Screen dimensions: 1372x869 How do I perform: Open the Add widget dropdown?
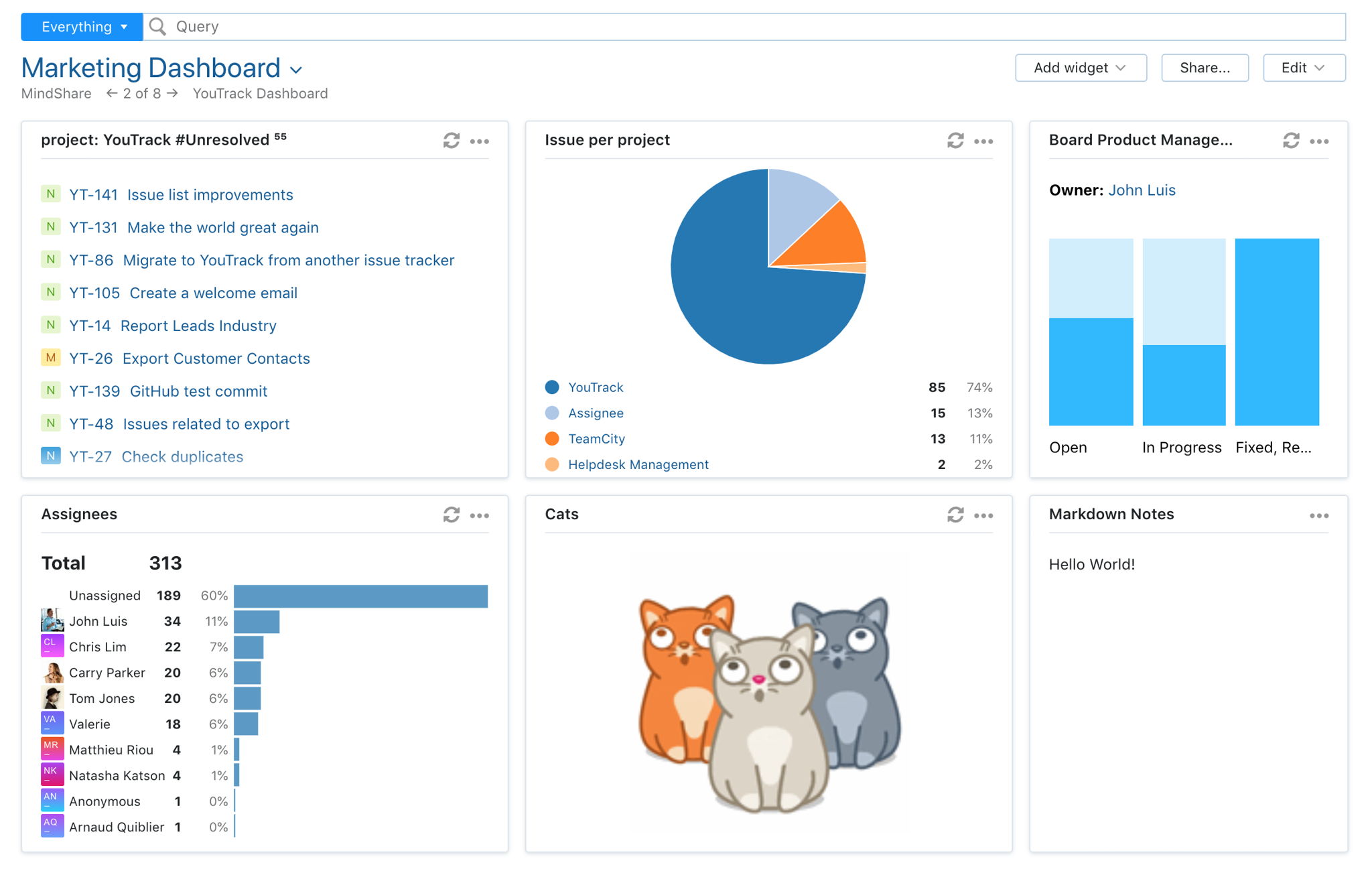pos(1081,68)
